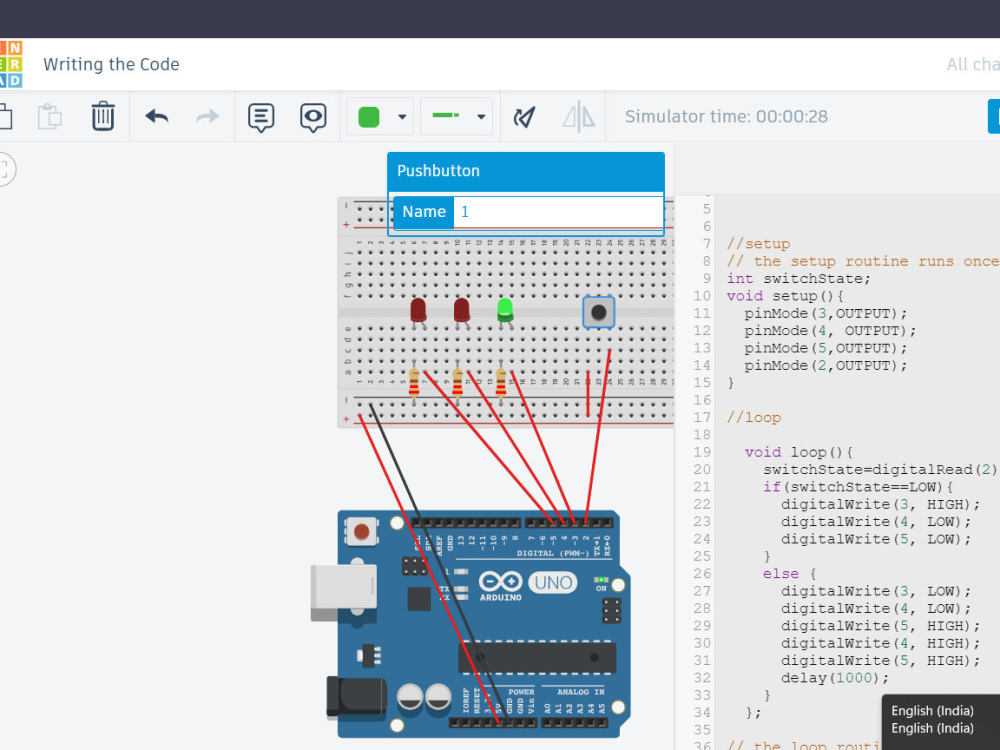Click the if(switchState==LOW) line
Viewport: 1000px width, 750px height.
click(x=858, y=487)
